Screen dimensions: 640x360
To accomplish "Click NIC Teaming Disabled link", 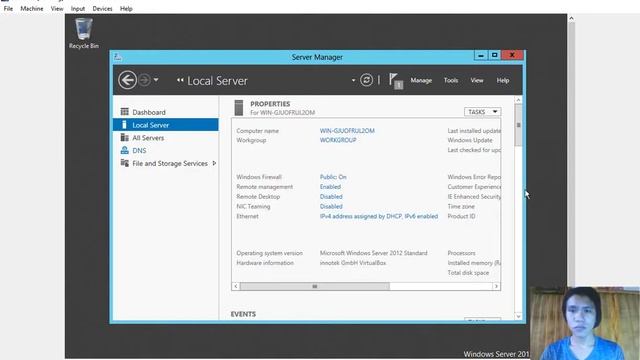I will [x=331, y=206].
